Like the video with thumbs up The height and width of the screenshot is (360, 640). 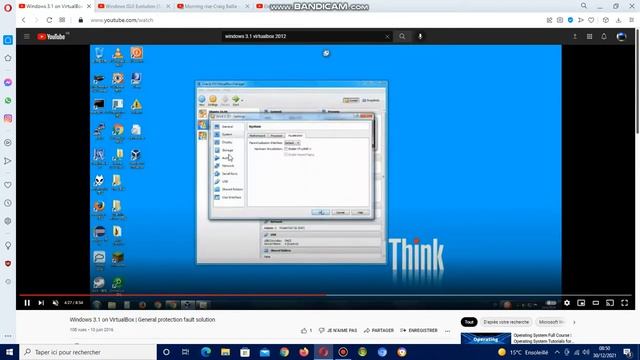tap(306, 330)
